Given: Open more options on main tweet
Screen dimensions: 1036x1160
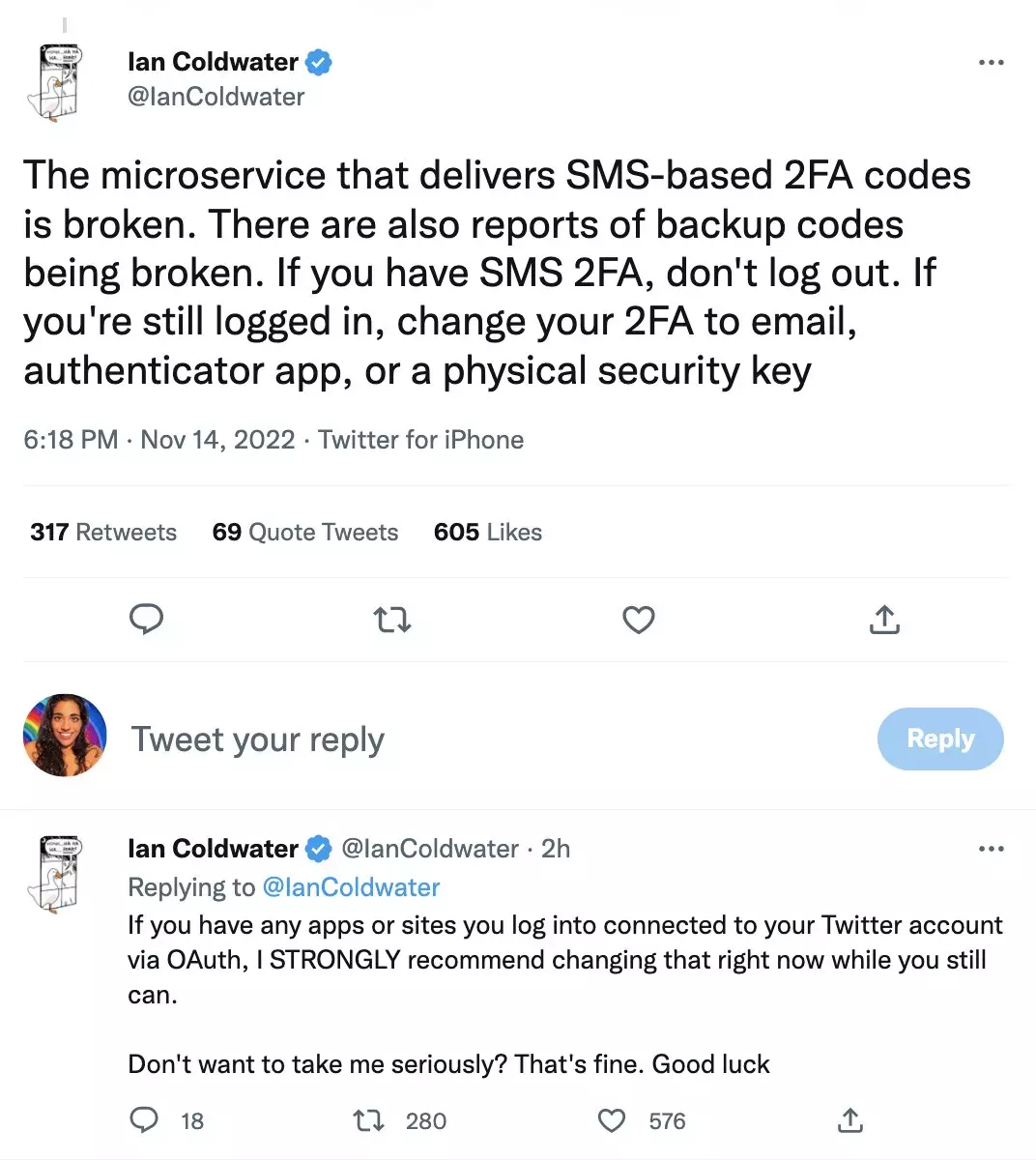Looking at the screenshot, I should coord(992,63).
